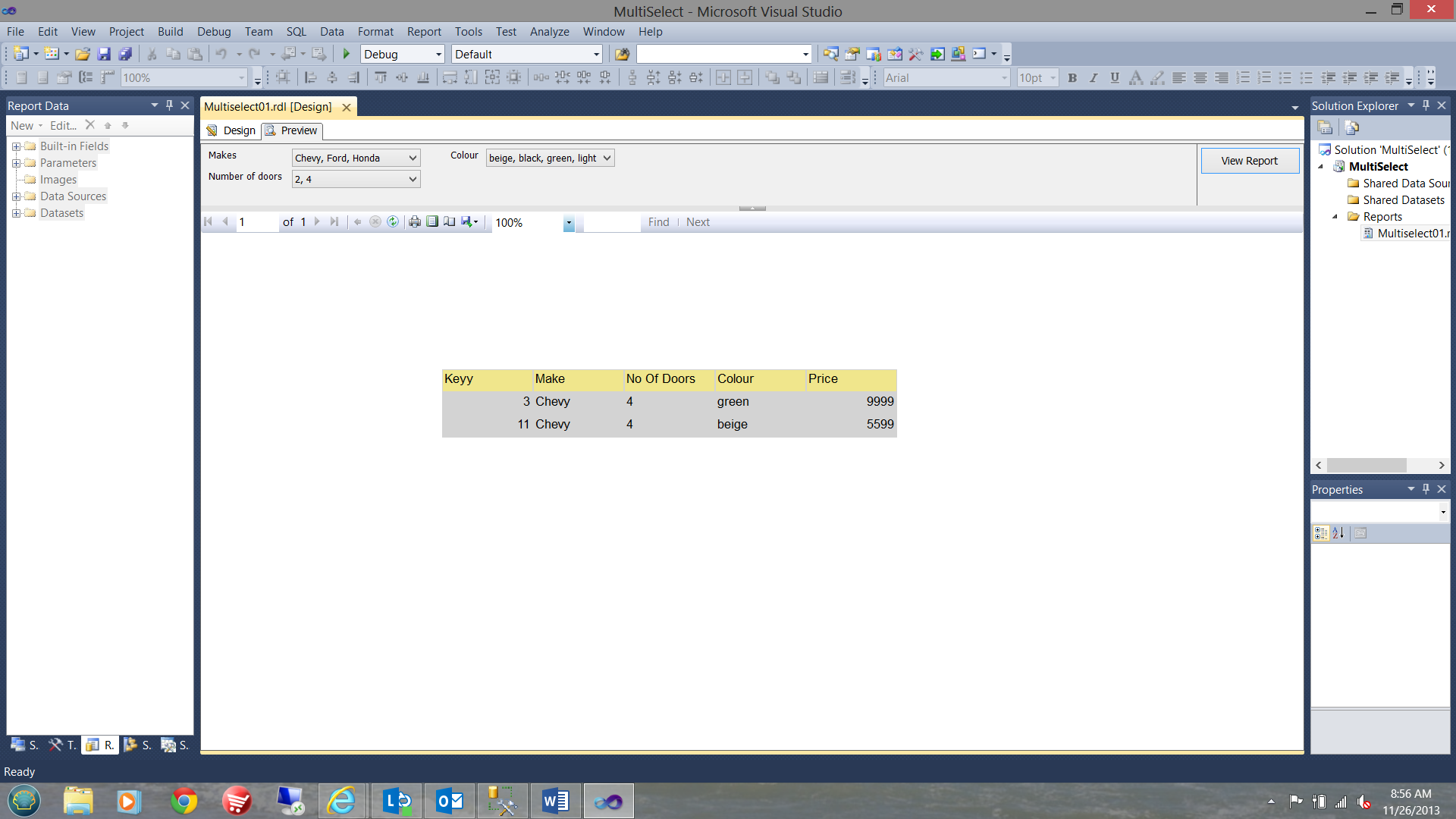
Task: Click the Save All toolbar icon
Action: pyautogui.click(x=125, y=54)
